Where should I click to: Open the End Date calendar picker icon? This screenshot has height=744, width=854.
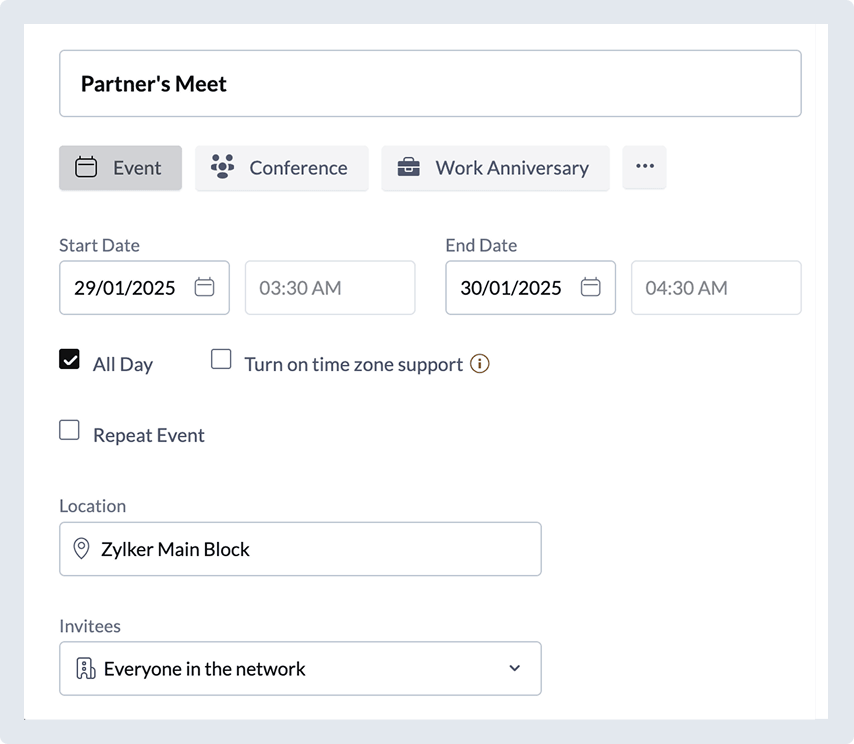591,288
